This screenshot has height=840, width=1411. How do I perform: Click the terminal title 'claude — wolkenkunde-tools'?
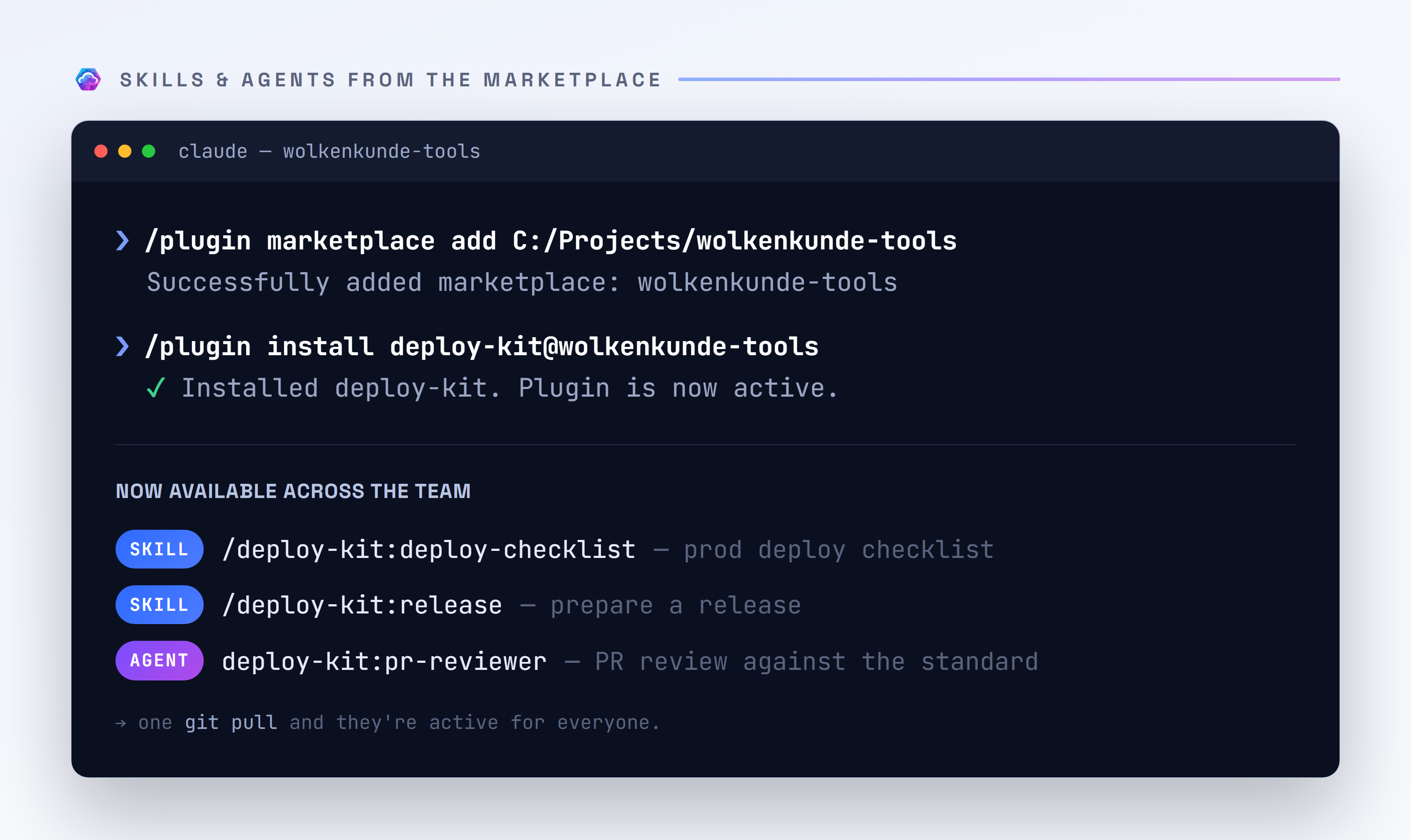pos(329,152)
